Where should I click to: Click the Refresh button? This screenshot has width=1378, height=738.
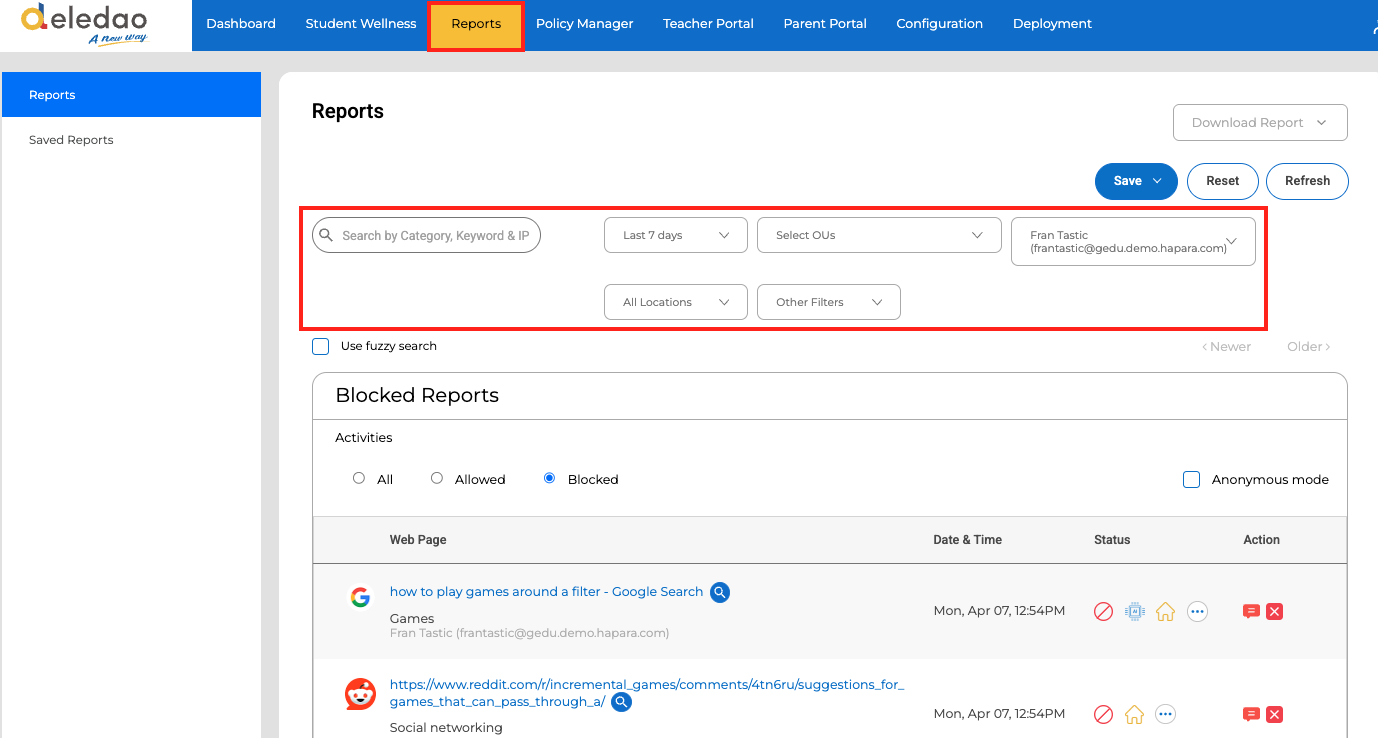1307,181
